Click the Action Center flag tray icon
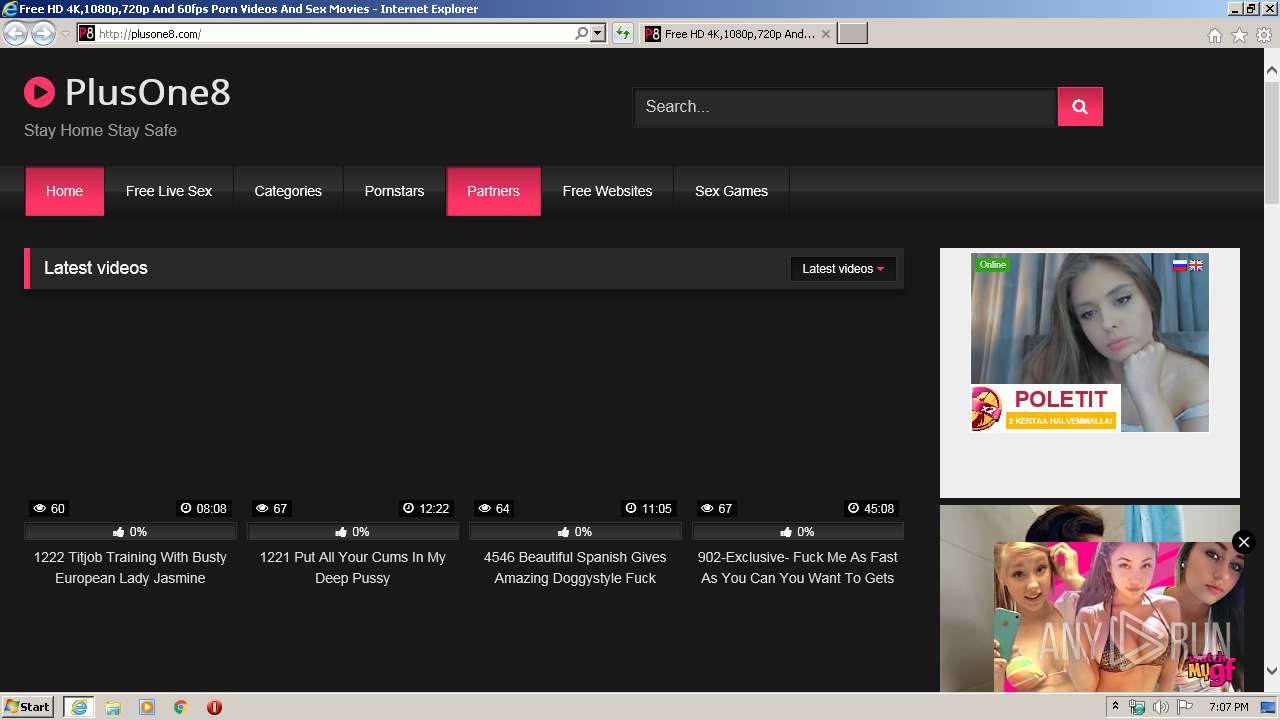The image size is (1280, 720). [1183, 707]
